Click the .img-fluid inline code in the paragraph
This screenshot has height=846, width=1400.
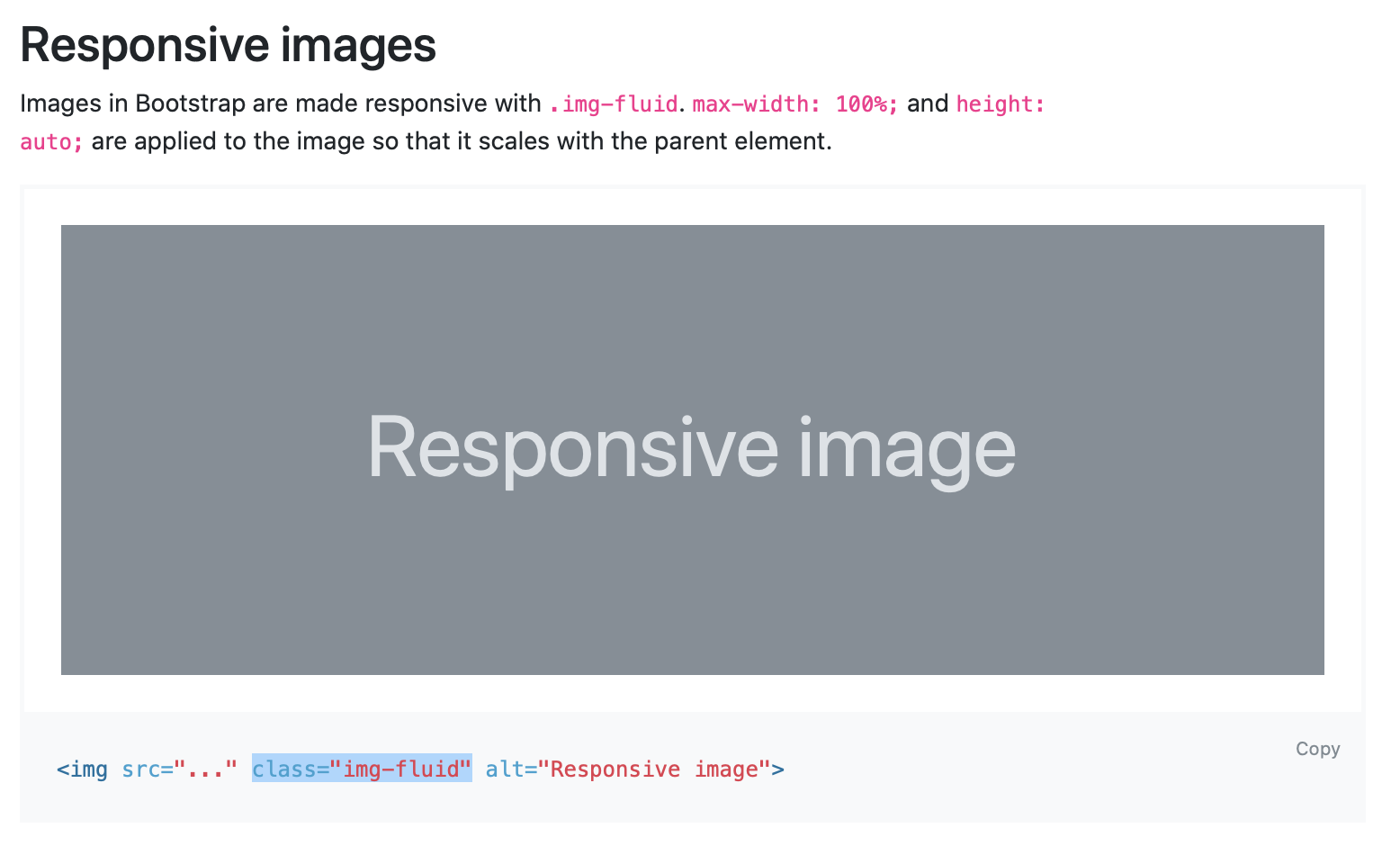point(613,104)
